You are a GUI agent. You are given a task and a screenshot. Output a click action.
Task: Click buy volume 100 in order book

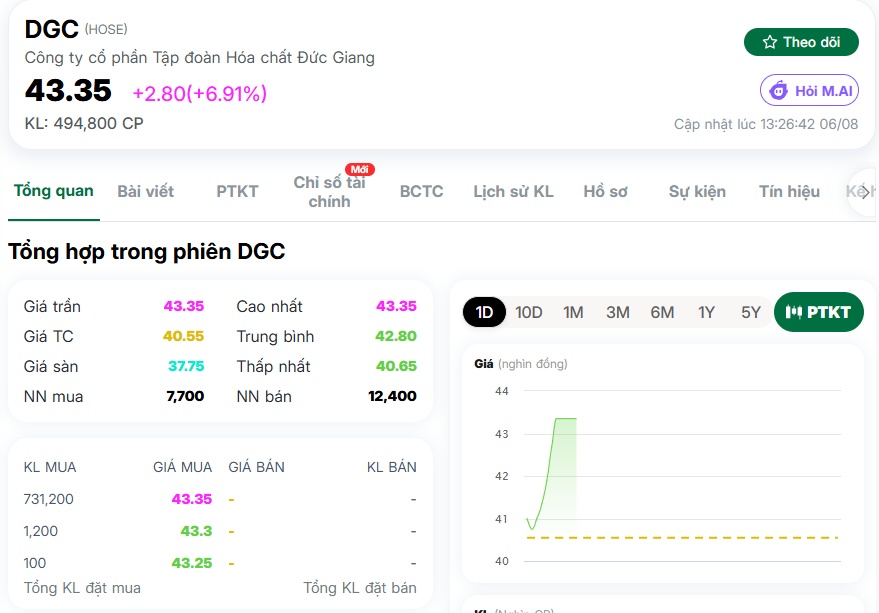pyautogui.click(x=35, y=563)
